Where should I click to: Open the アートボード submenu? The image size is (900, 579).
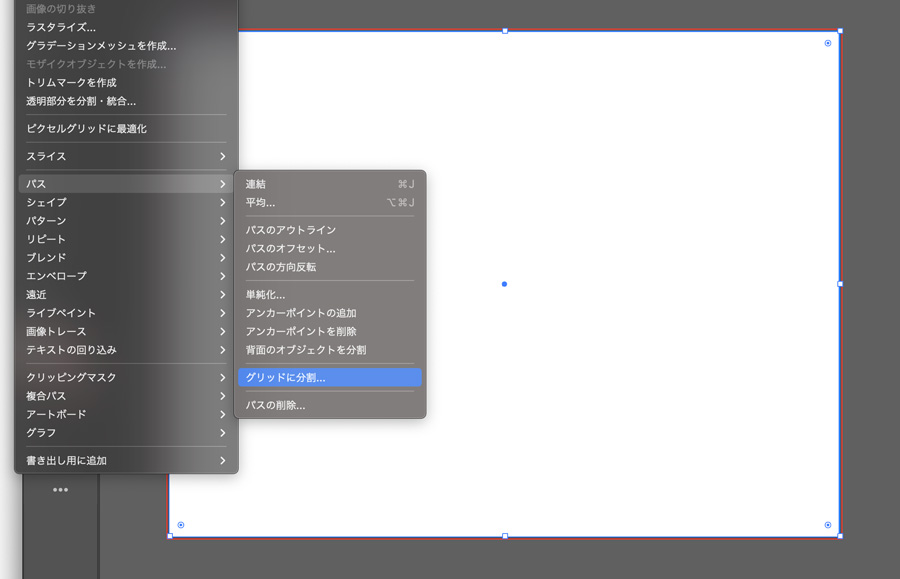tap(126, 414)
